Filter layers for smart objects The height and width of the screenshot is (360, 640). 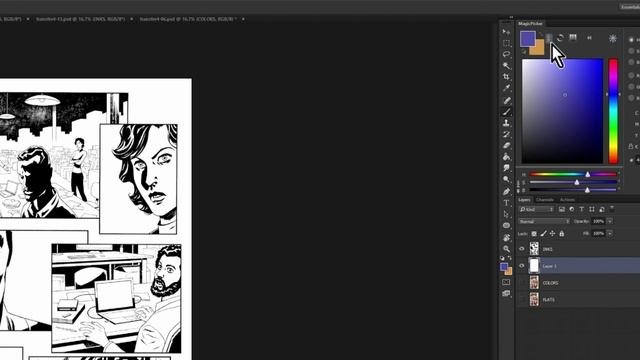[602, 209]
